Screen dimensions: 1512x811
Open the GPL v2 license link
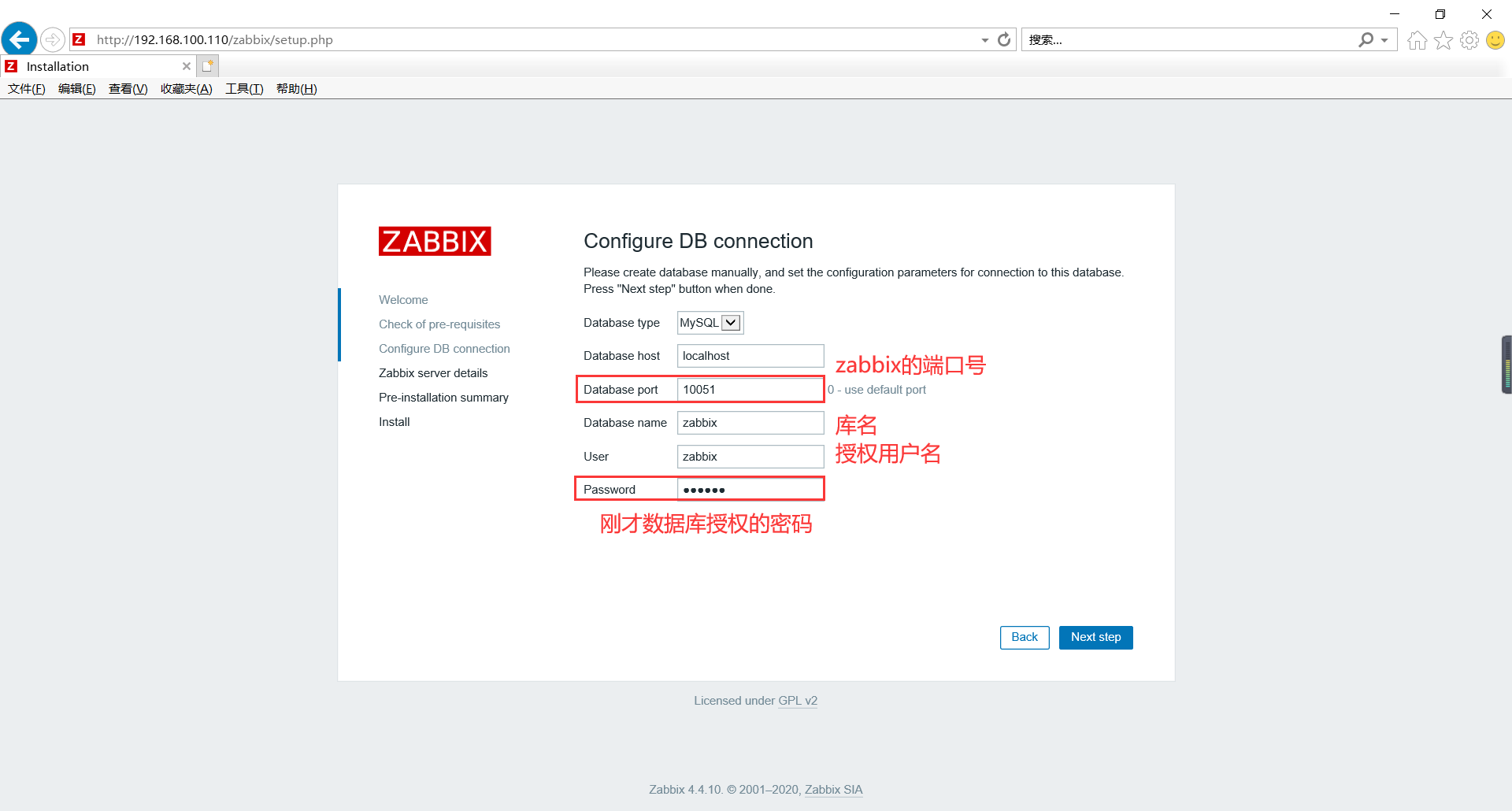coord(798,701)
